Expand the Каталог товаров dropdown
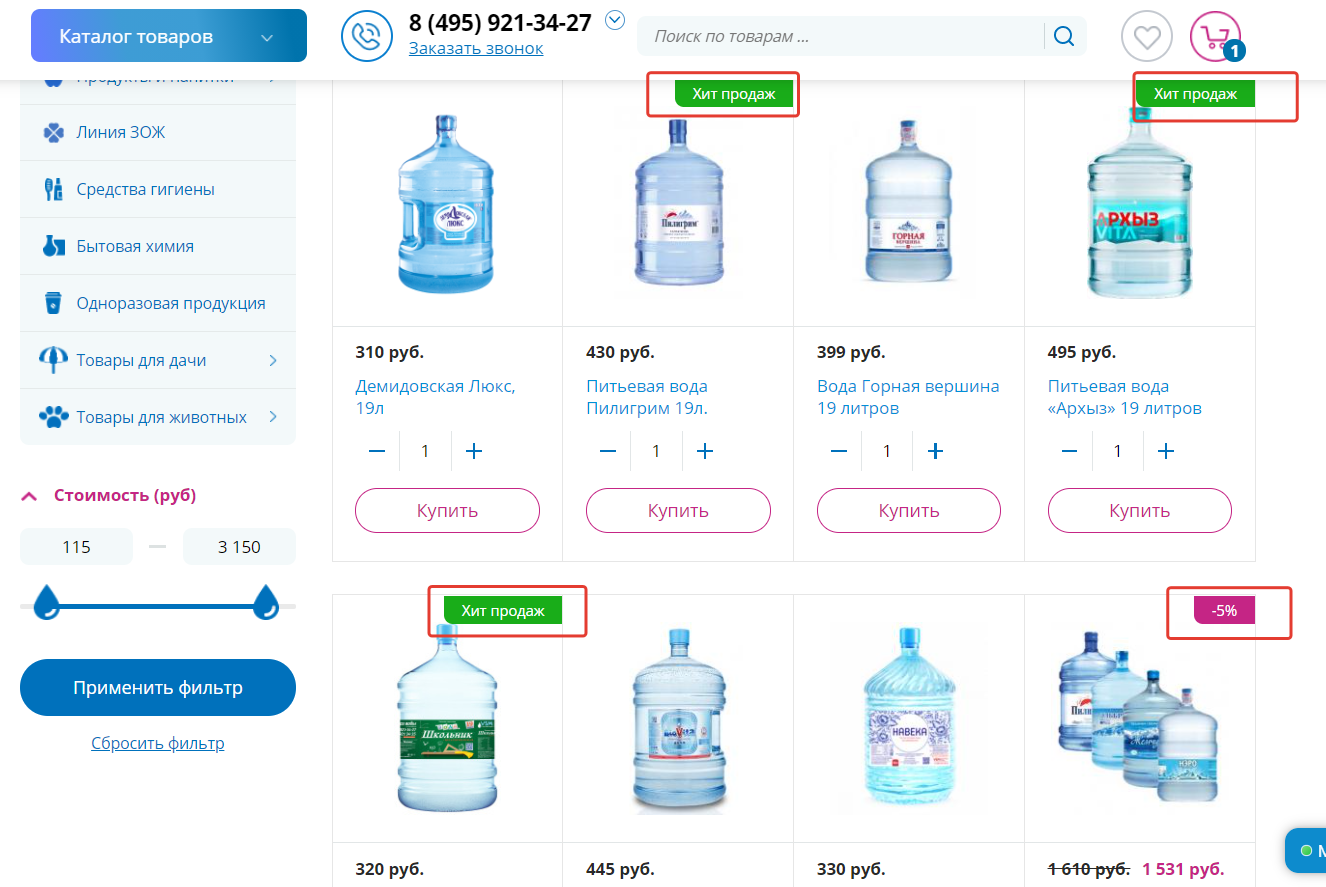Image resolution: width=1326 pixels, height=887 pixels. coord(168,36)
